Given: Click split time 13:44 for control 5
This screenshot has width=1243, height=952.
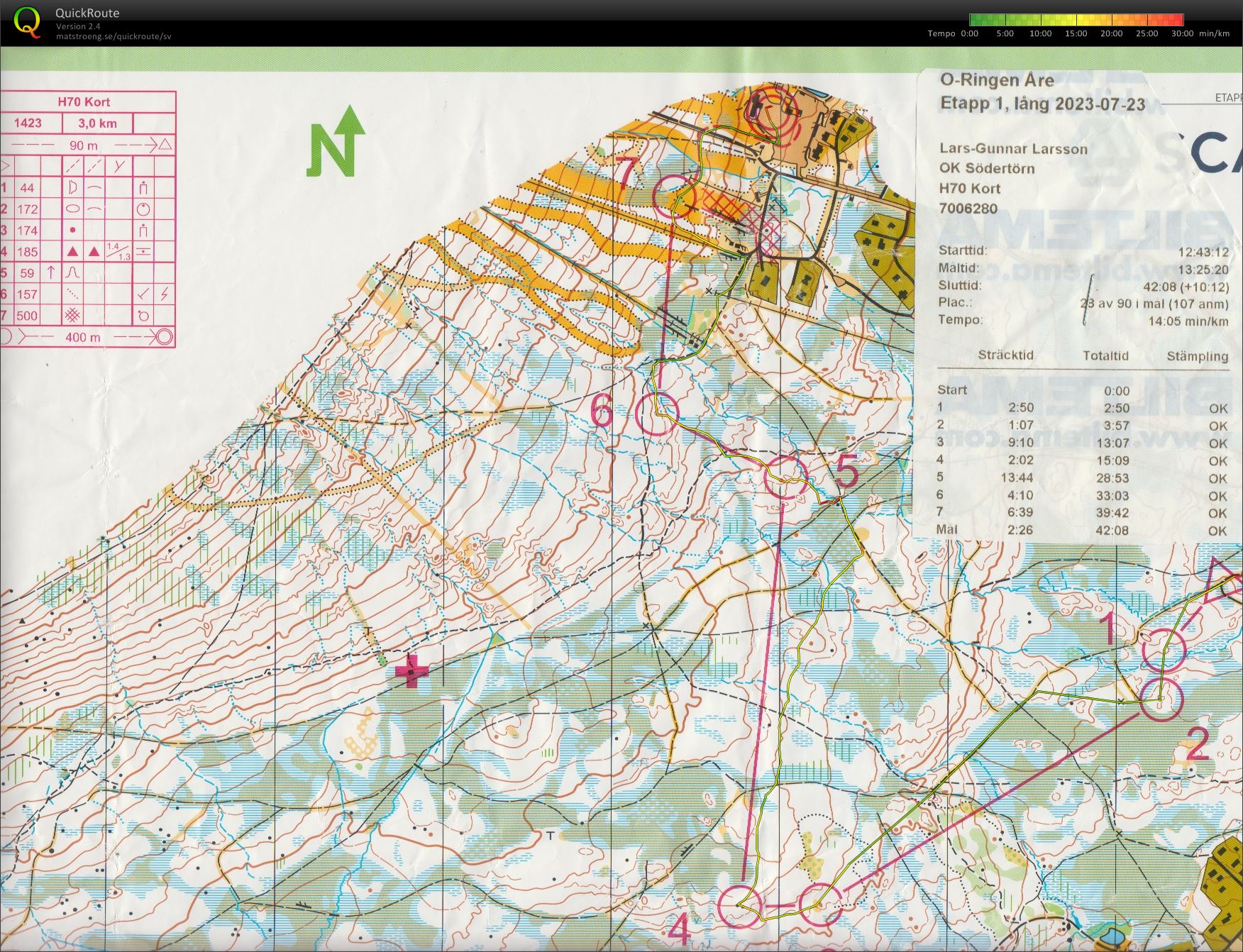Looking at the screenshot, I should click(1017, 477).
